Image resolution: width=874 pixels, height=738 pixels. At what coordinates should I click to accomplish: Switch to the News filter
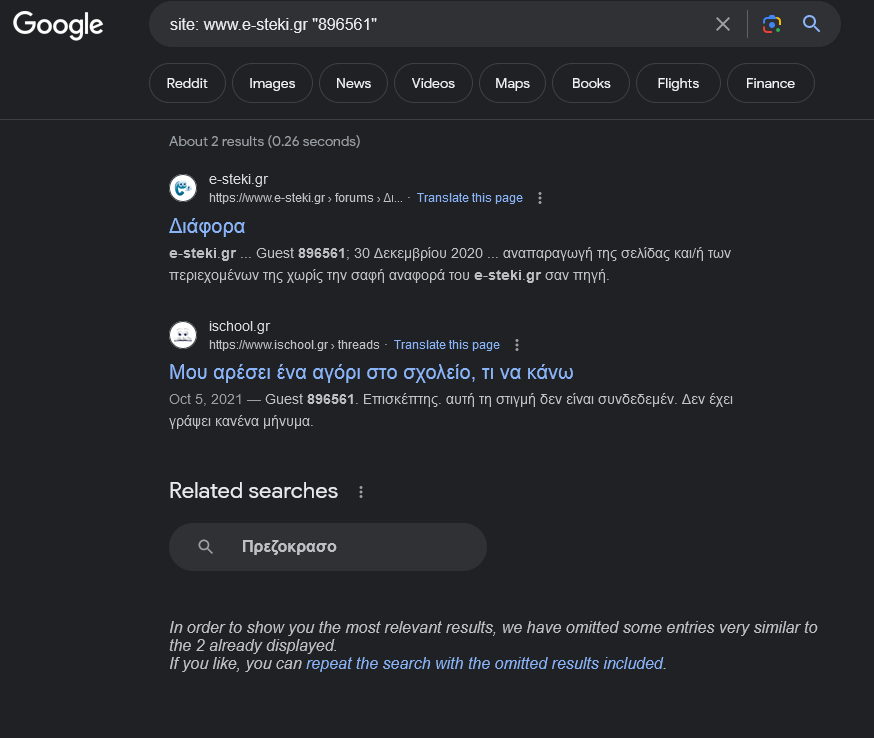(x=353, y=83)
